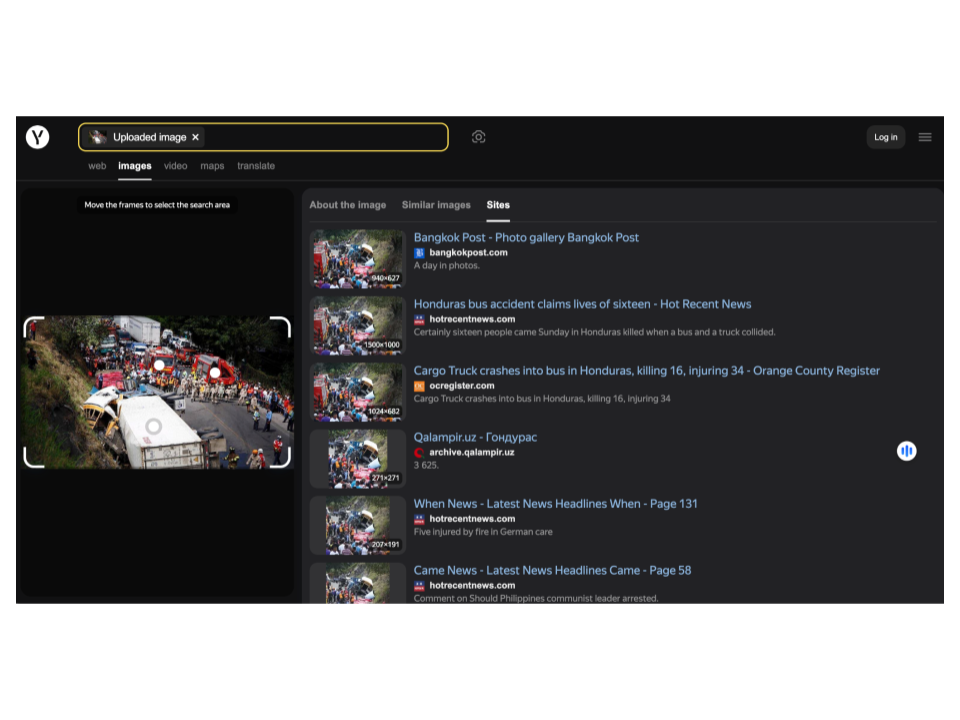Open the maps tab
960x720 pixels.
coord(212,166)
